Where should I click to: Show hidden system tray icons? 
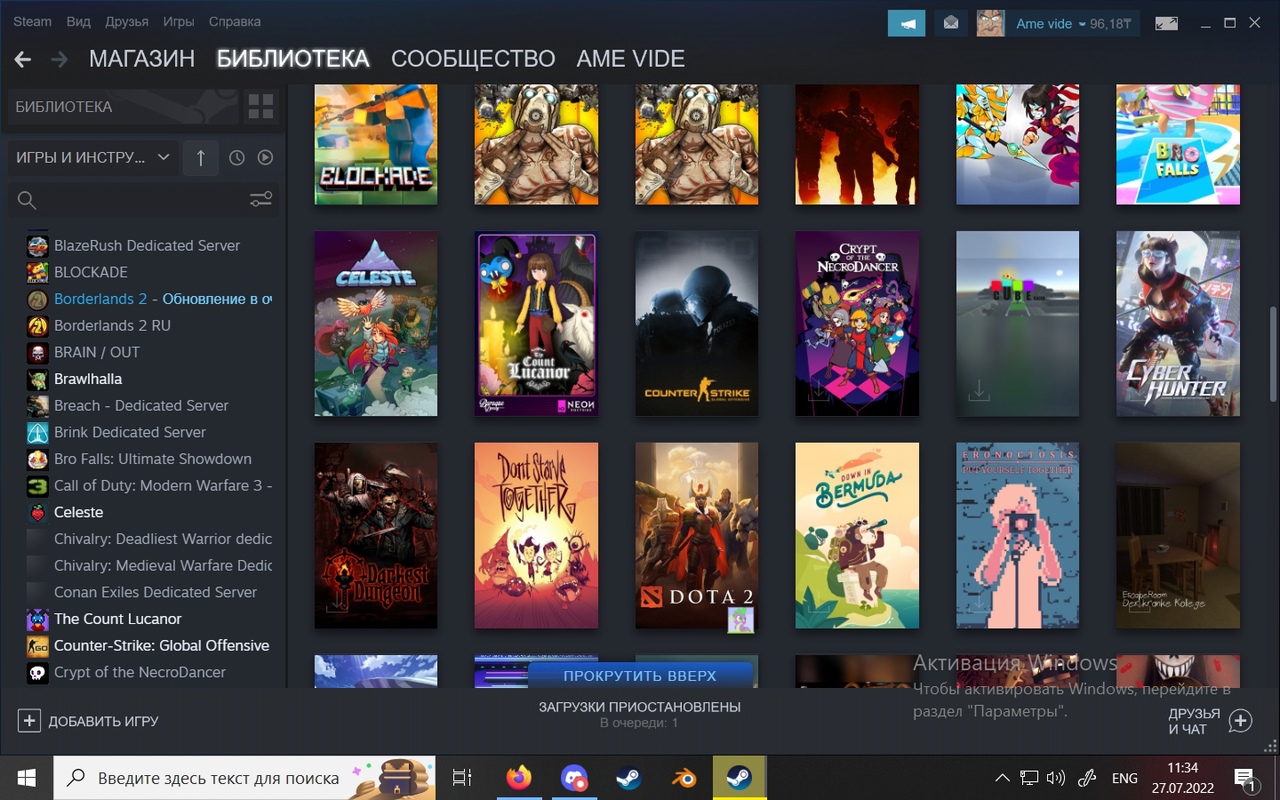pos(1002,777)
